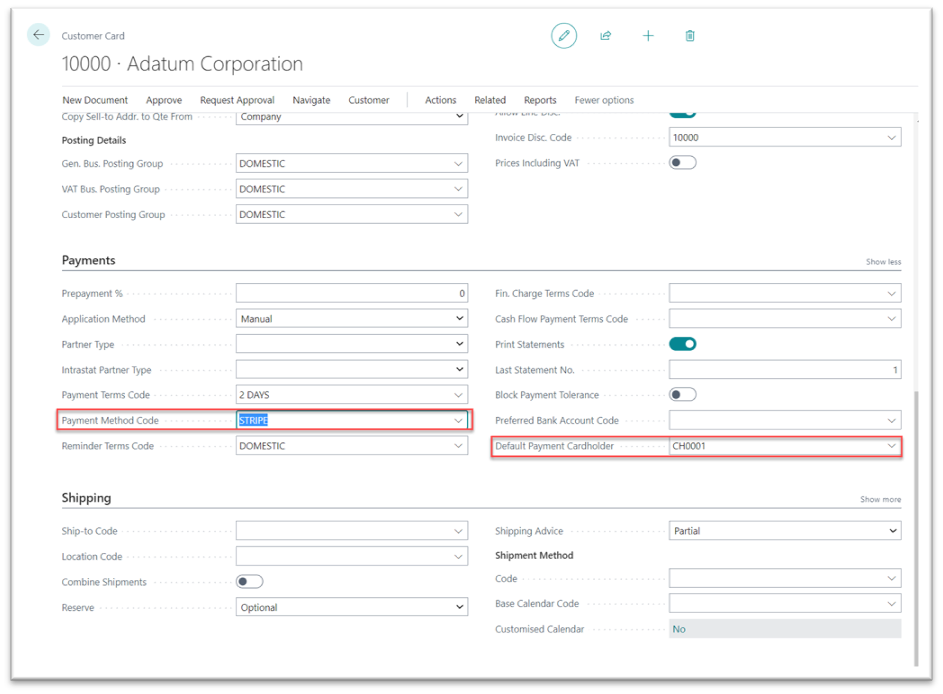Open the Application Method dropdown

point(459,319)
